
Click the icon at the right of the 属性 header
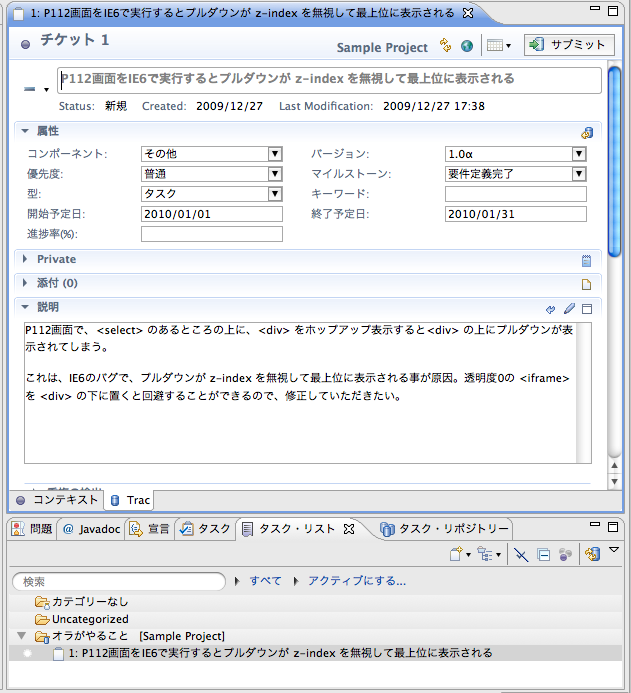click(587, 132)
